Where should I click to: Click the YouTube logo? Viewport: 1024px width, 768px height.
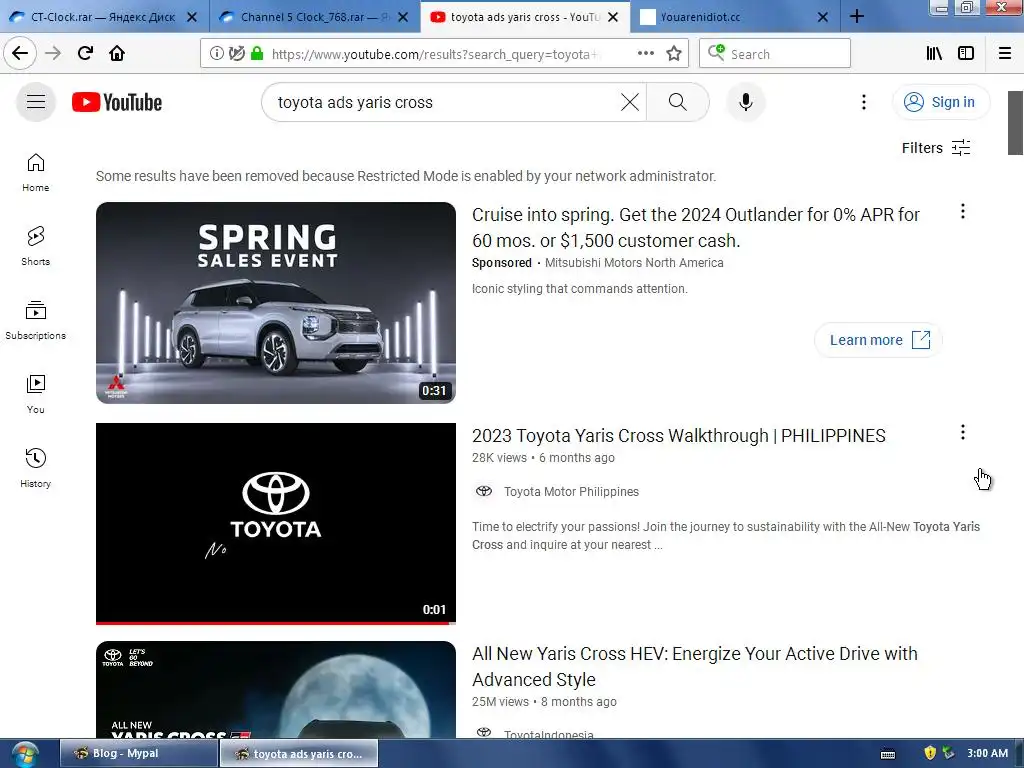[x=117, y=103]
